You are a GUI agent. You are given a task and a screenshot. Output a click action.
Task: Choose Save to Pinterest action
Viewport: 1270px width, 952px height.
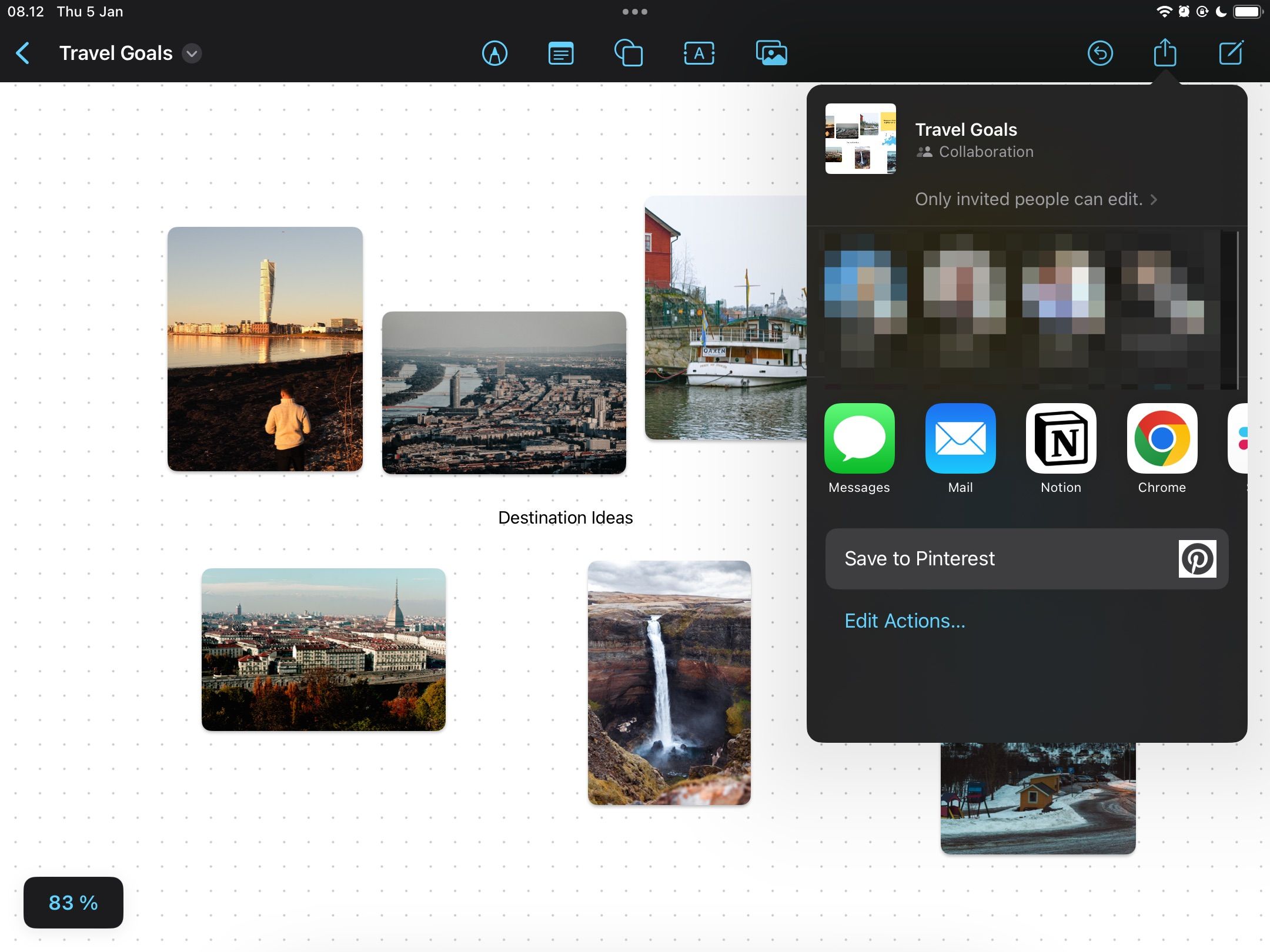click(x=1026, y=558)
